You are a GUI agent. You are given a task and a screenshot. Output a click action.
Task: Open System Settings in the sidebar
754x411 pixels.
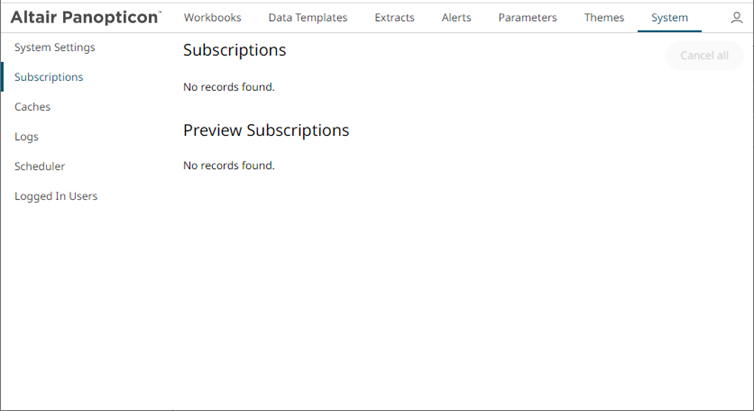[x=55, y=47]
